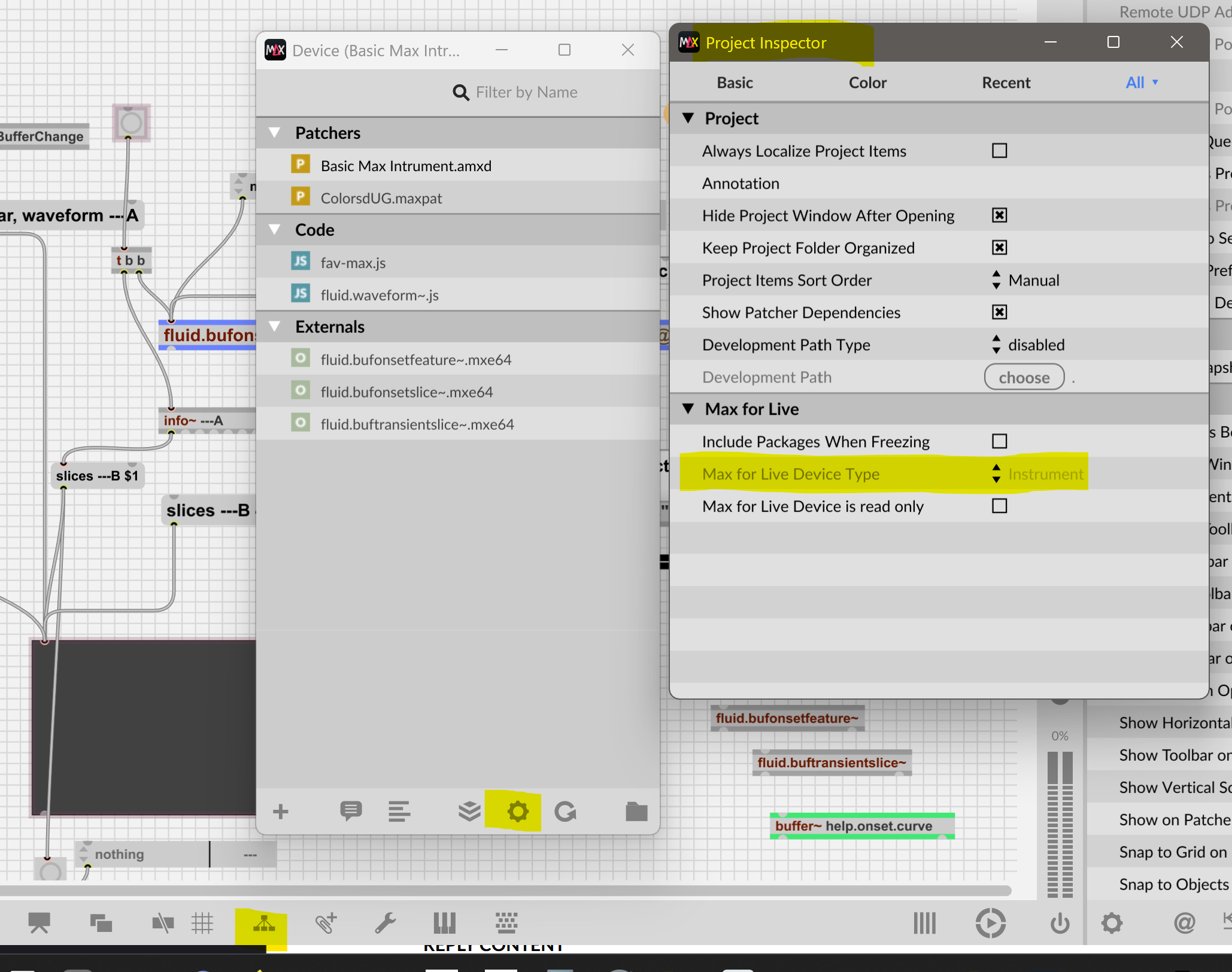Click the JS icon next to fav-max.js
Image resolution: width=1232 pixels, height=972 pixels.
301,261
